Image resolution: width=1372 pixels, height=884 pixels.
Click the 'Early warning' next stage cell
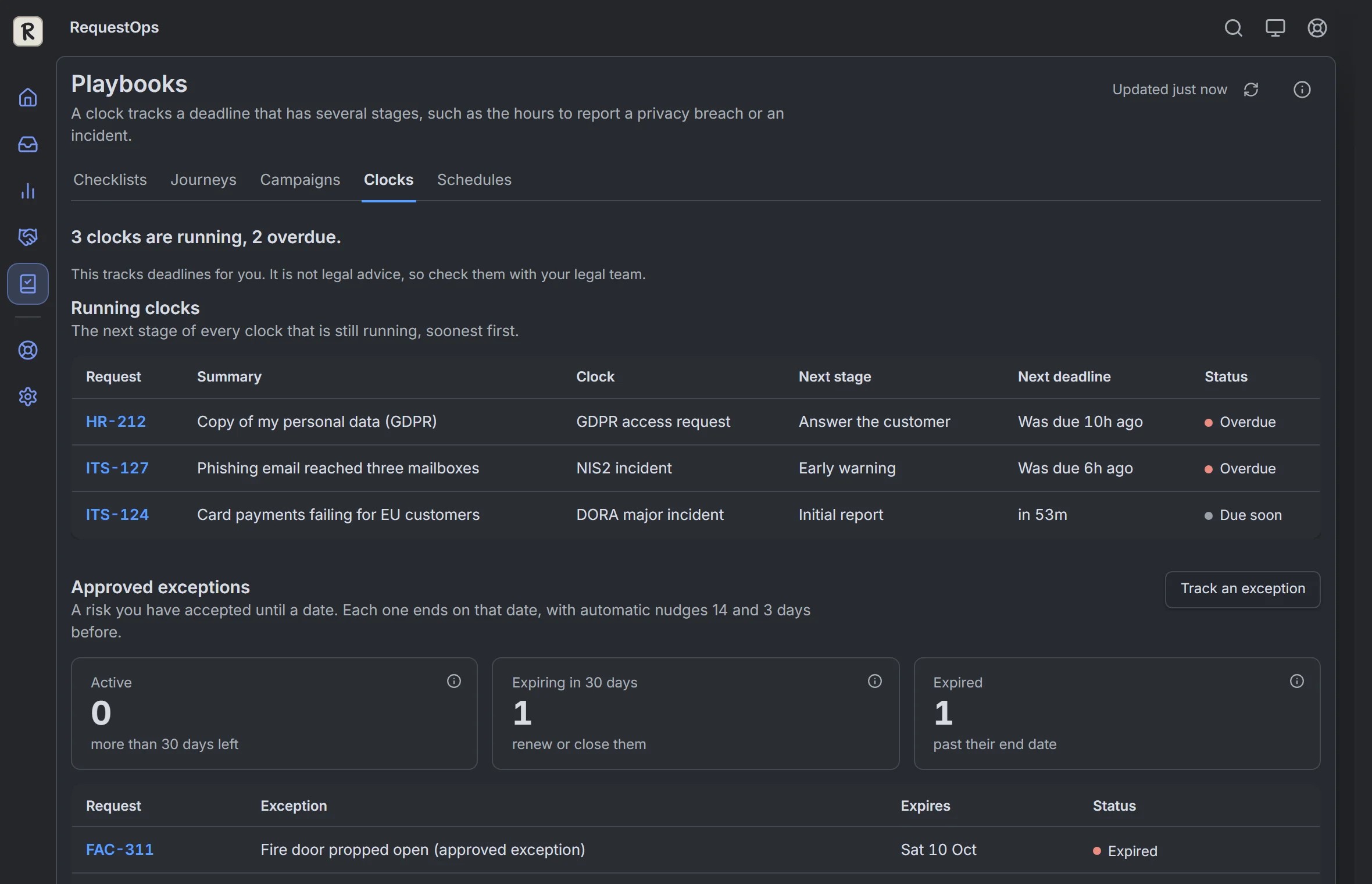coord(847,468)
